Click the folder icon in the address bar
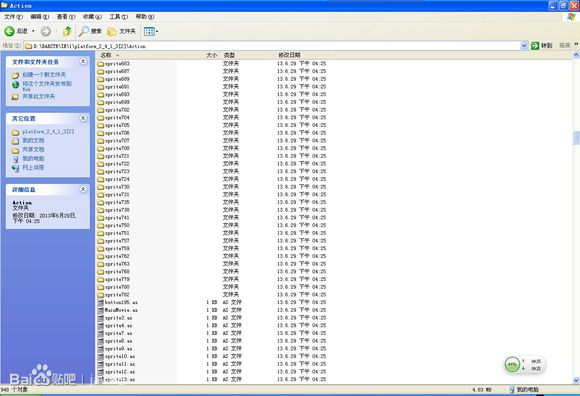The height and width of the screenshot is (396, 580). [28, 46]
